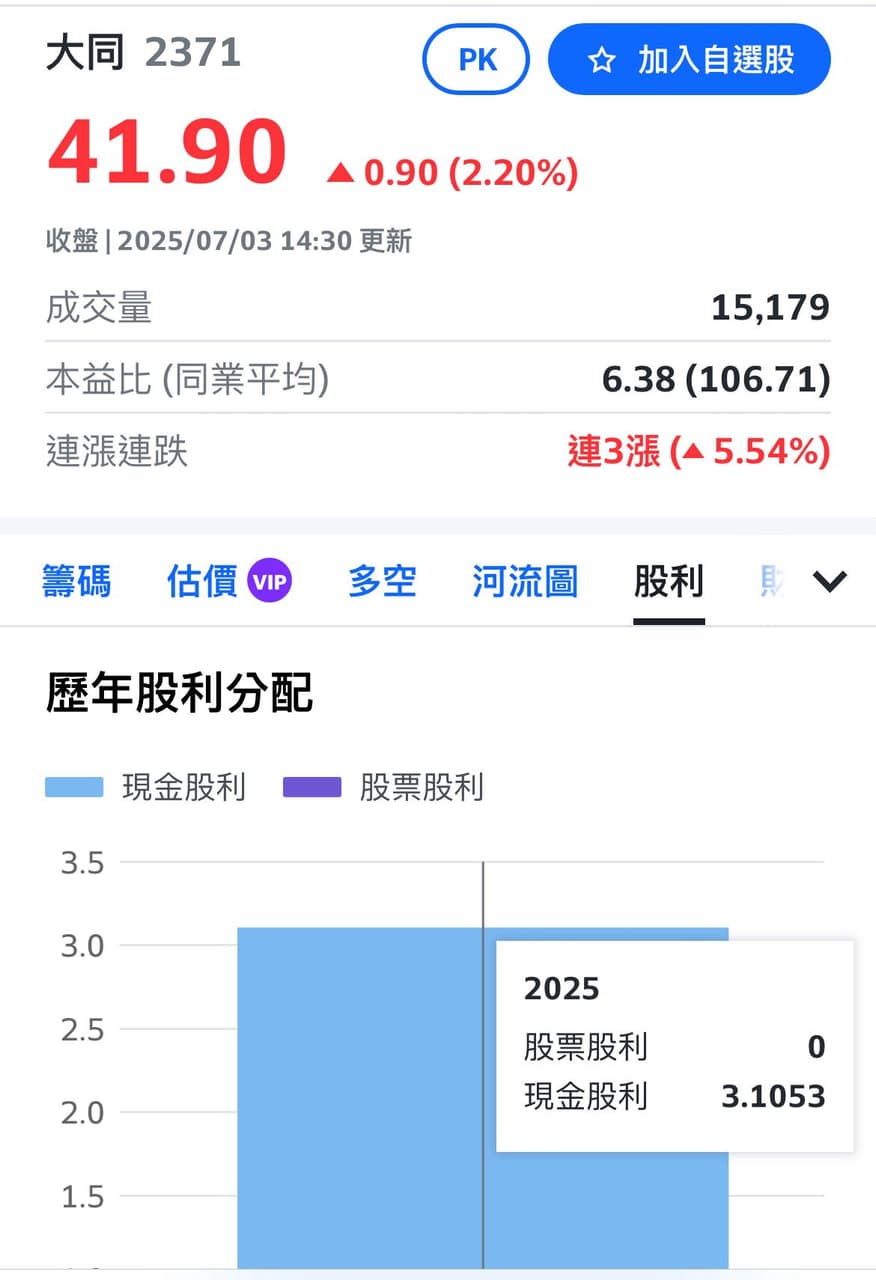
Task: Add 大同 to watchlist with 加入自選股
Action: tap(689, 60)
